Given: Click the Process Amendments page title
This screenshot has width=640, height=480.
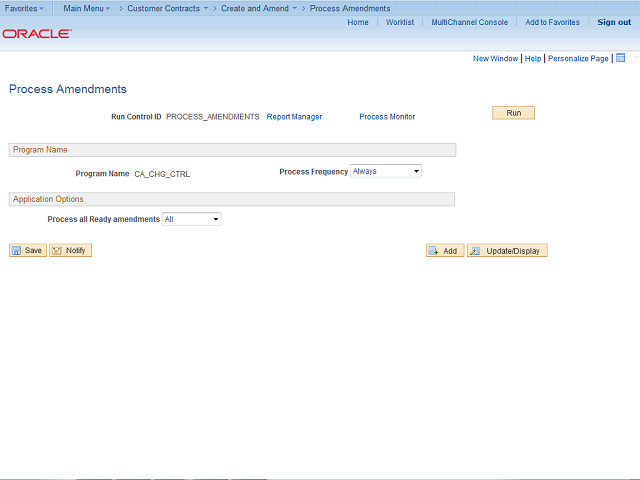Looking at the screenshot, I should point(68,89).
